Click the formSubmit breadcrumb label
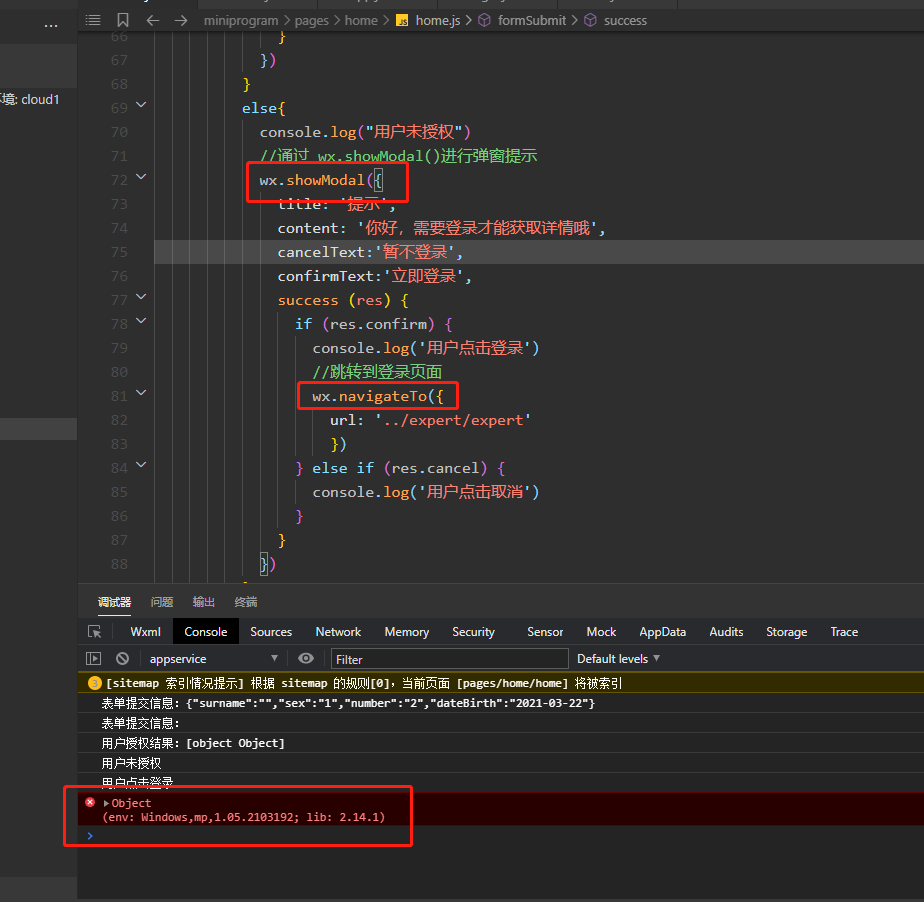924x902 pixels. click(x=532, y=21)
